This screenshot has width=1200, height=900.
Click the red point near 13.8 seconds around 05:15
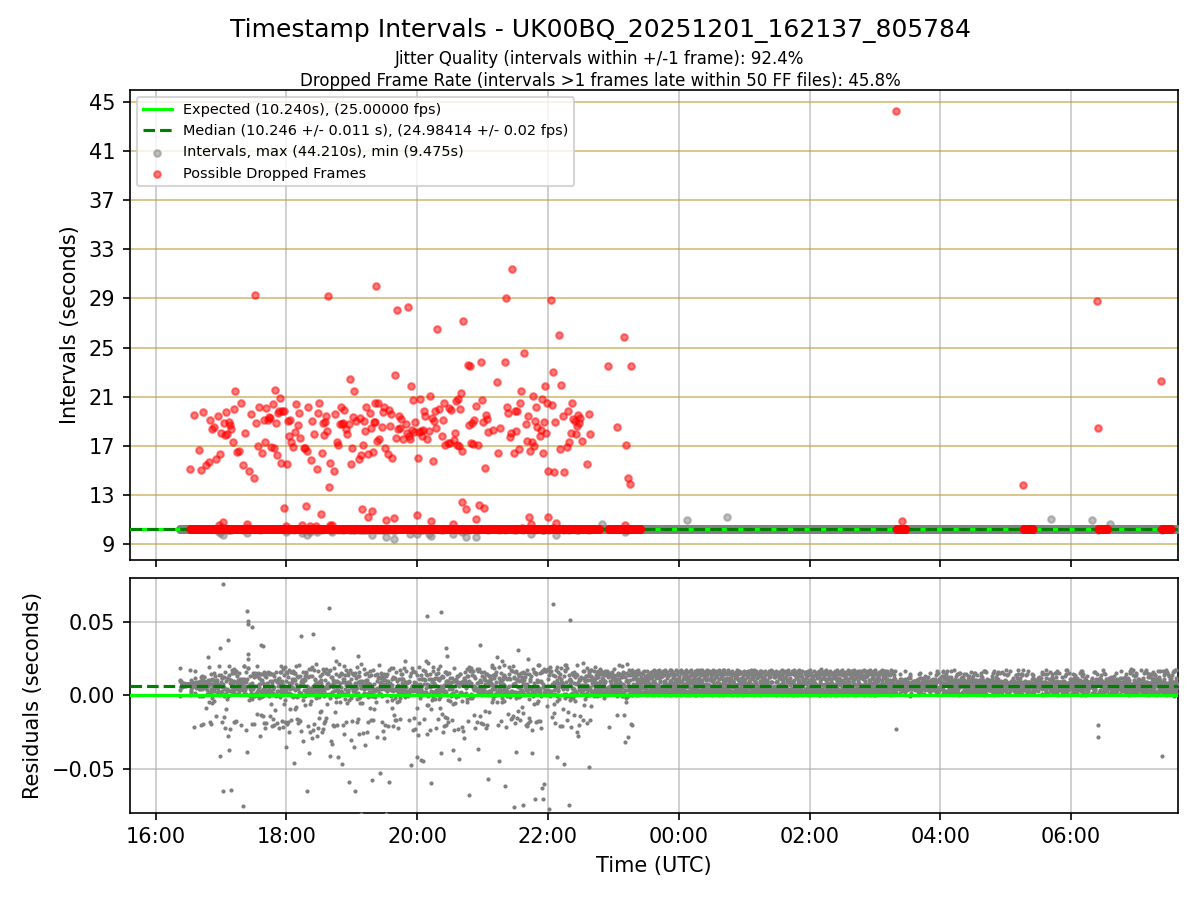1023,485
